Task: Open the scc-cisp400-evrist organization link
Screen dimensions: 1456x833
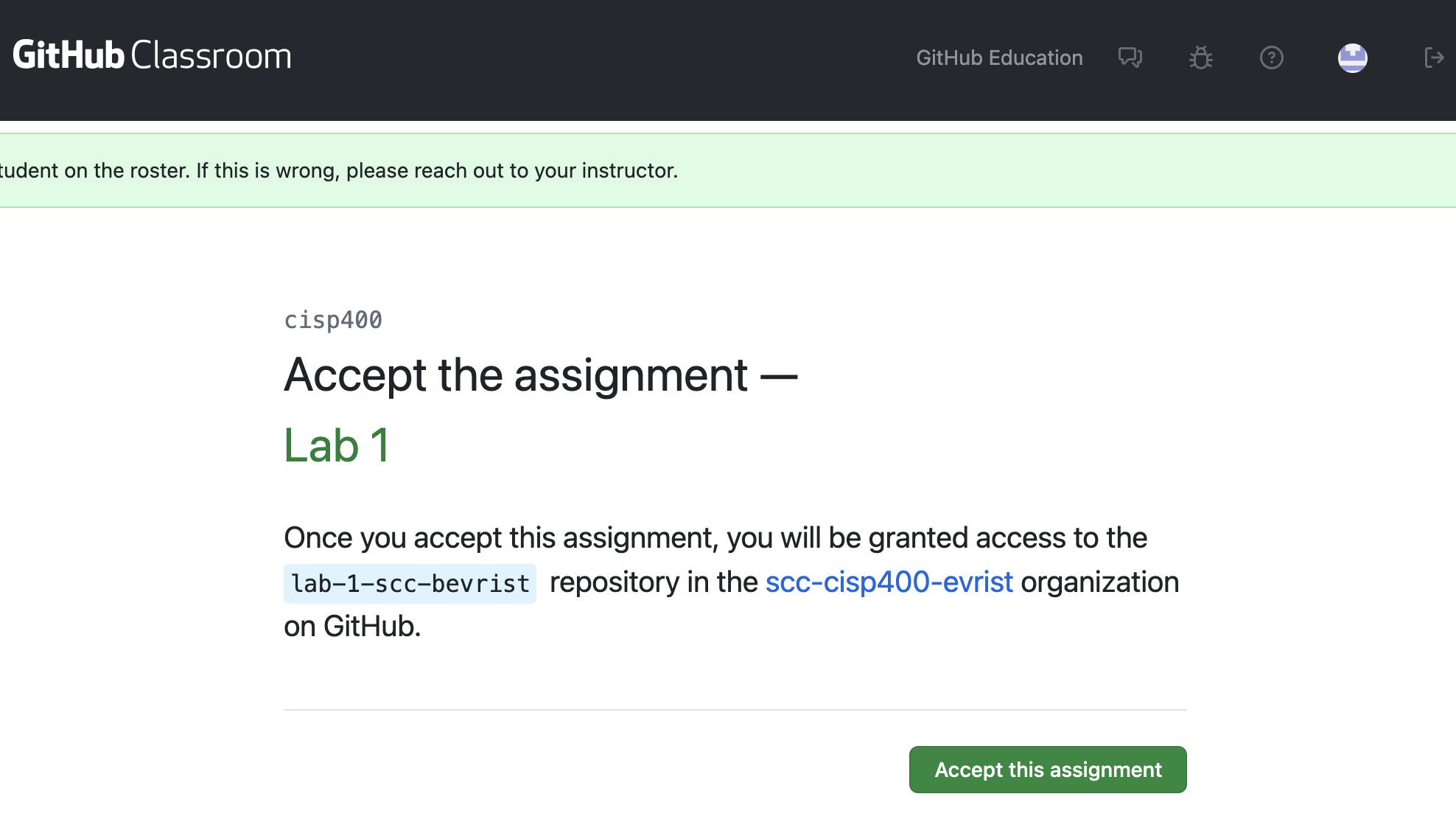Action: click(889, 582)
